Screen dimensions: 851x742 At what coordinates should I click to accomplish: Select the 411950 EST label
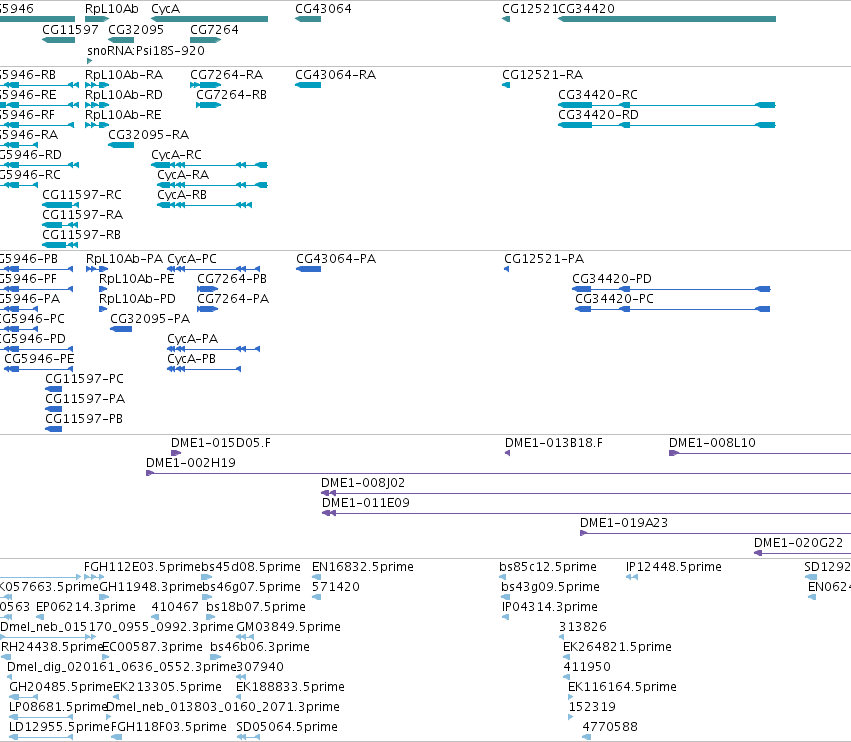point(587,667)
